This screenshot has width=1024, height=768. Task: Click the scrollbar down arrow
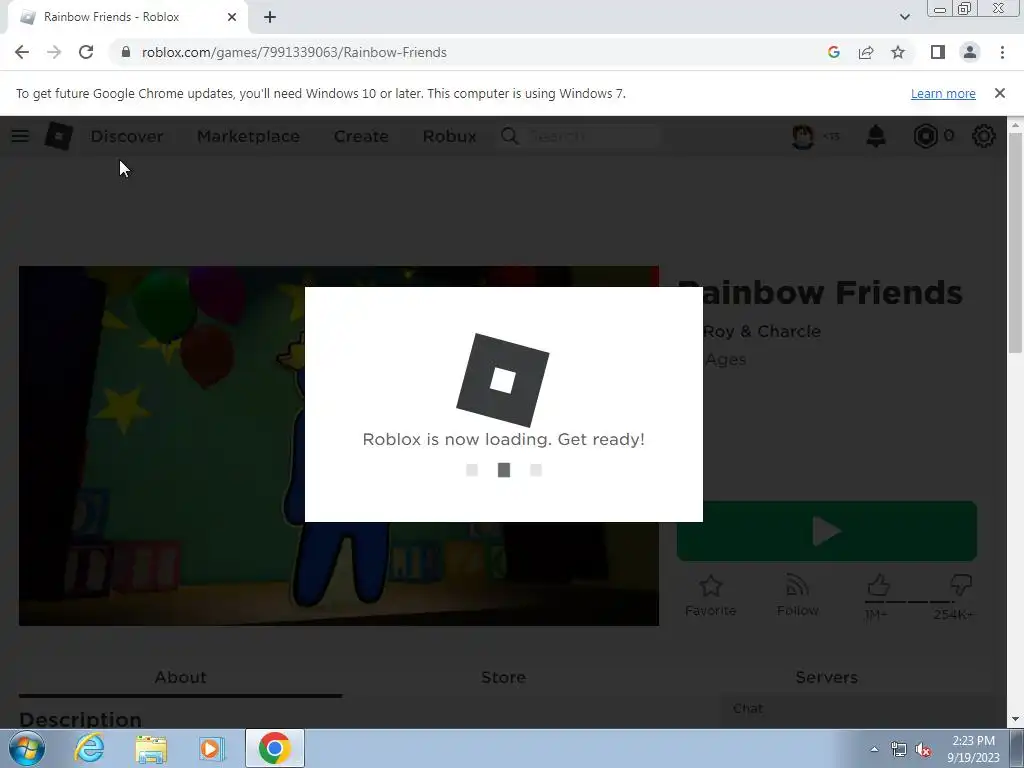coord(1015,719)
